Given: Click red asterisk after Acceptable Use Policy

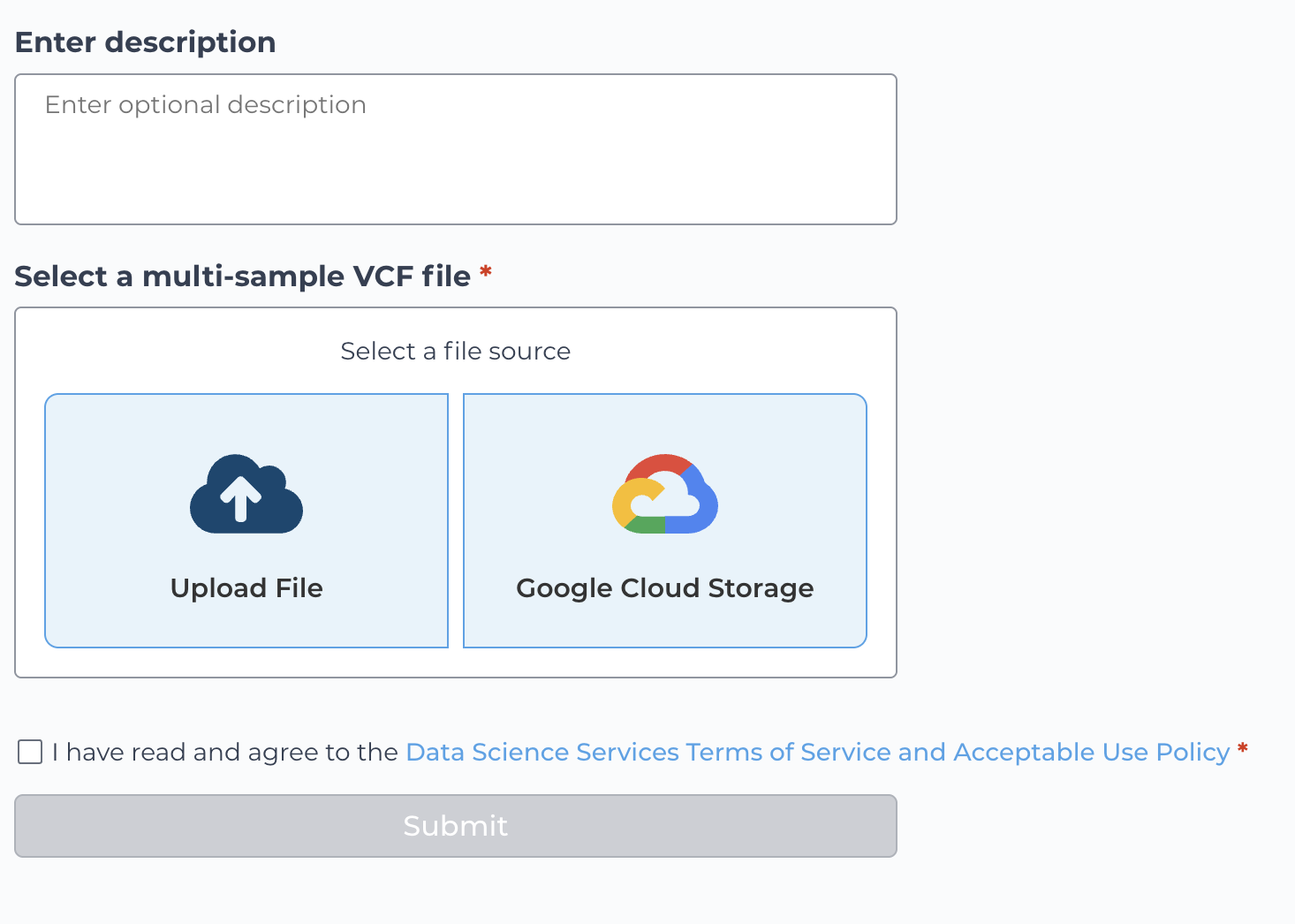Looking at the screenshot, I should (x=1243, y=749).
